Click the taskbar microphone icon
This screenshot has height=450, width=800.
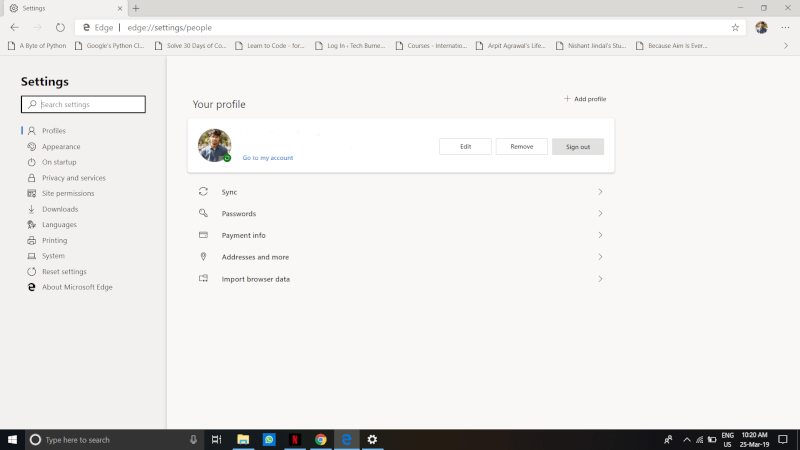click(193, 439)
